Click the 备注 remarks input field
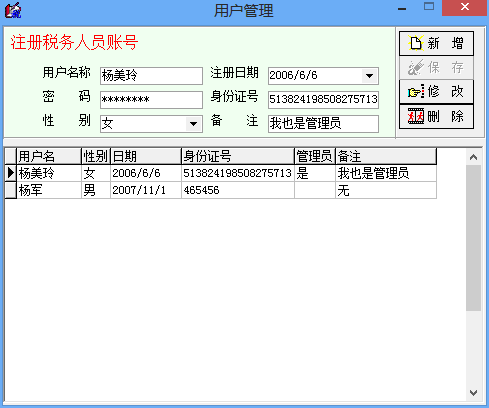Screen dimensions: 489x408 (323, 124)
